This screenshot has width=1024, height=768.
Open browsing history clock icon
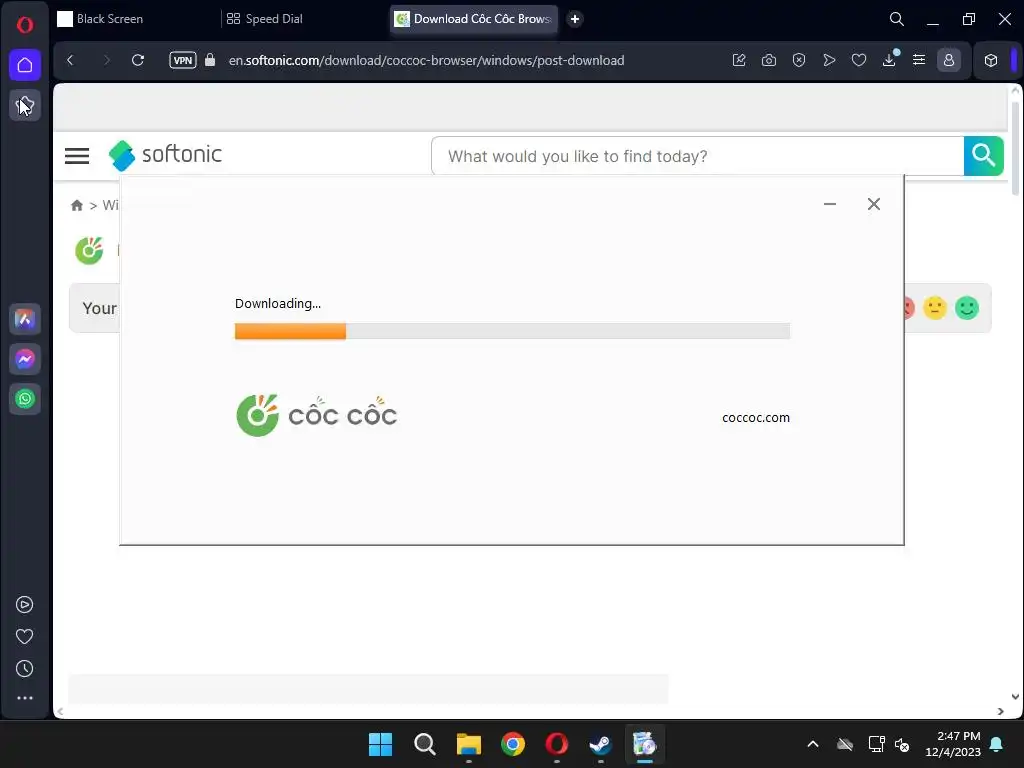click(24, 669)
